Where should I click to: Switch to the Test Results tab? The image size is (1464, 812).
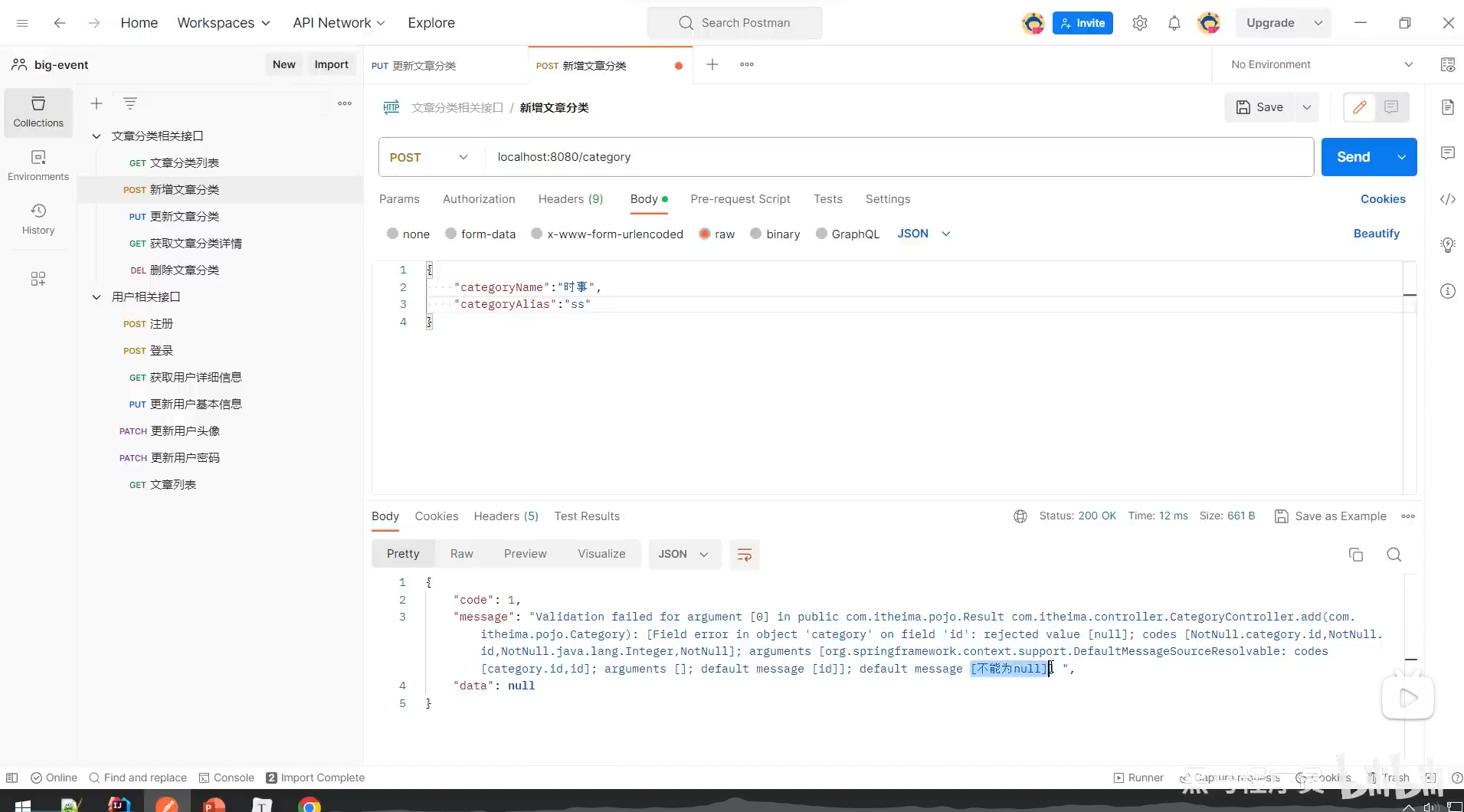[x=587, y=516]
